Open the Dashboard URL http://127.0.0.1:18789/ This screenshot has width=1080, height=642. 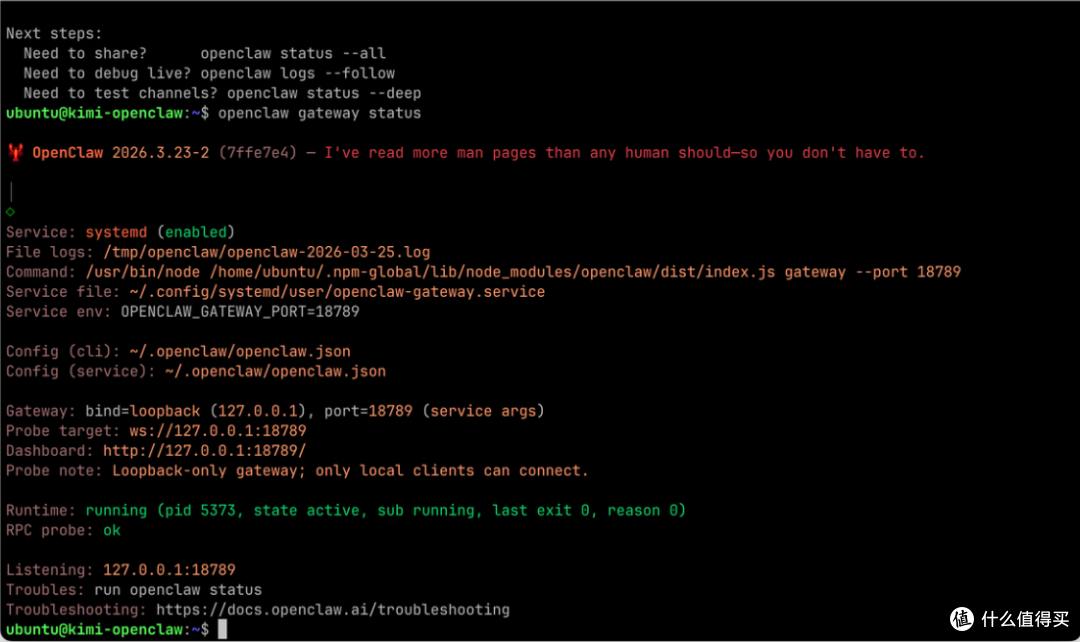coord(205,451)
